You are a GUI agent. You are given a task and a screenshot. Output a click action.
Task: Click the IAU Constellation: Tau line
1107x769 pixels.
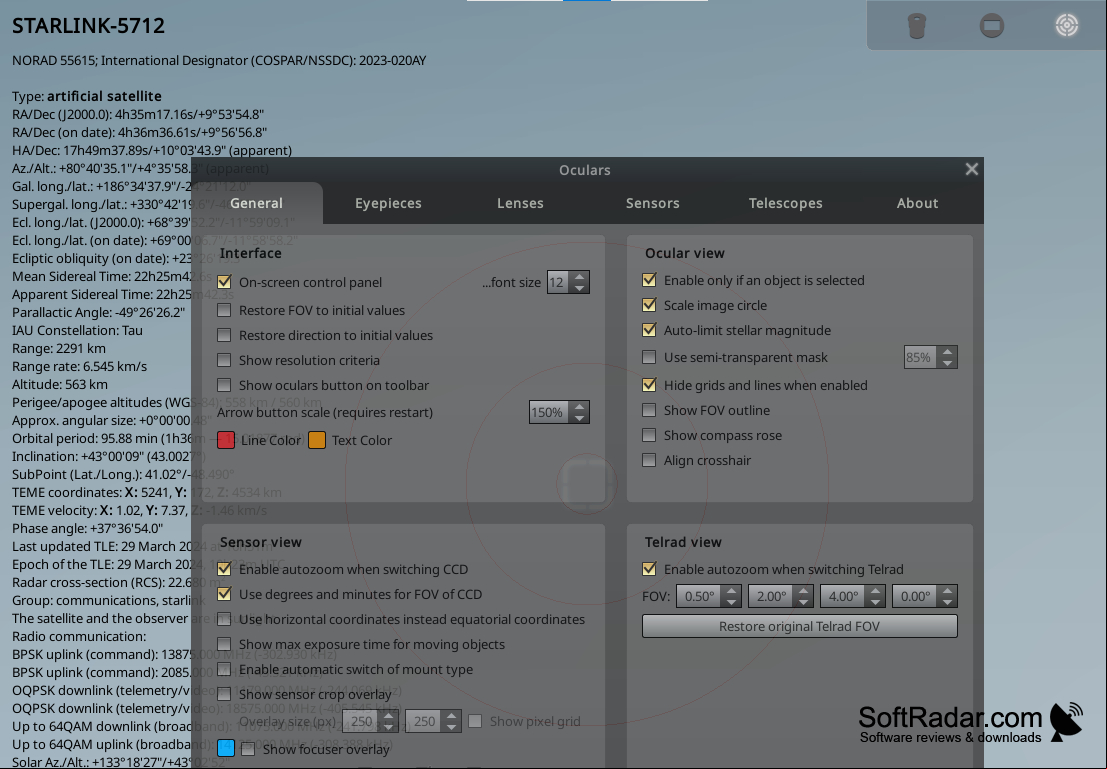click(x=77, y=330)
